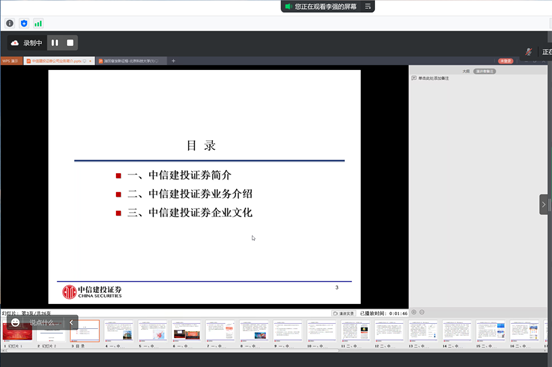Click the muted microphone indicator
Viewport: 552px width, 367px height.
tap(528, 52)
